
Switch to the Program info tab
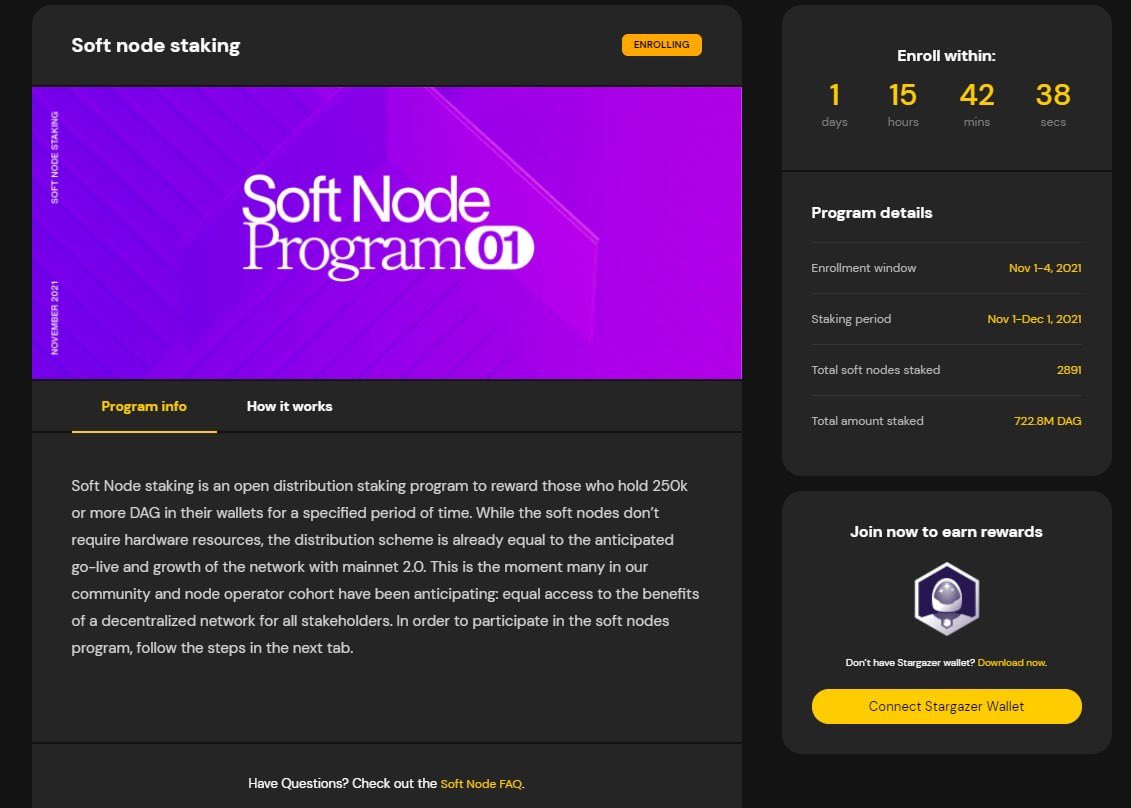(x=144, y=406)
